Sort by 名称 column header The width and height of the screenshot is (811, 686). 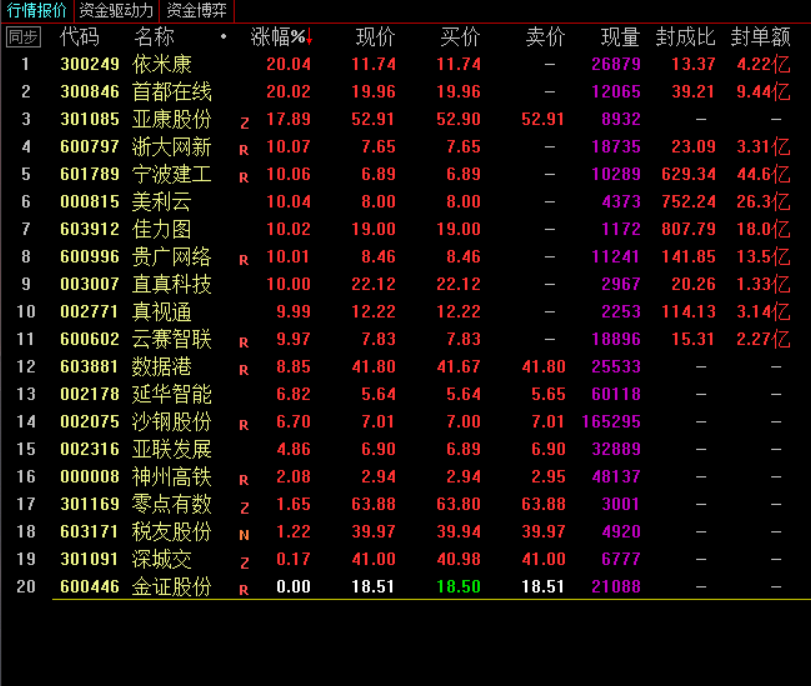[x=154, y=37]
